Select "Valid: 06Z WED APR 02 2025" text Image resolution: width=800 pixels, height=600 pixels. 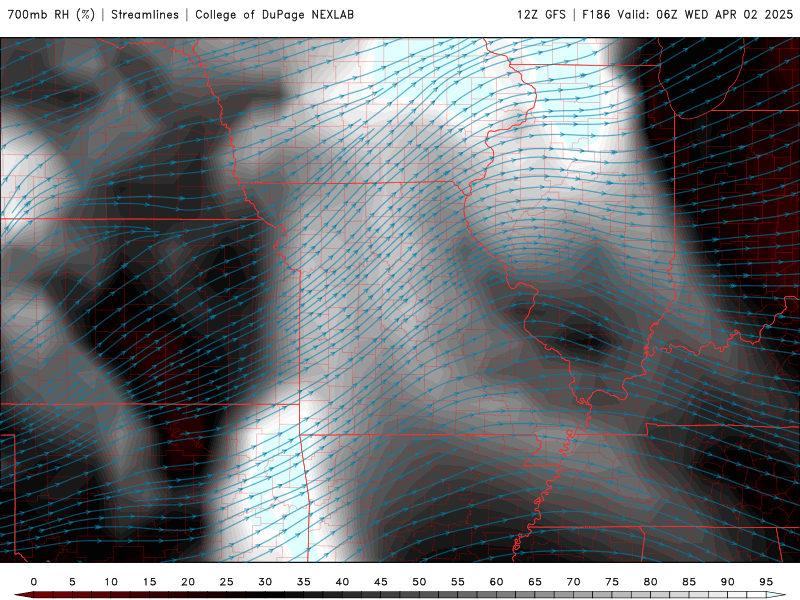pyautogui.click(x=705, y=15)
